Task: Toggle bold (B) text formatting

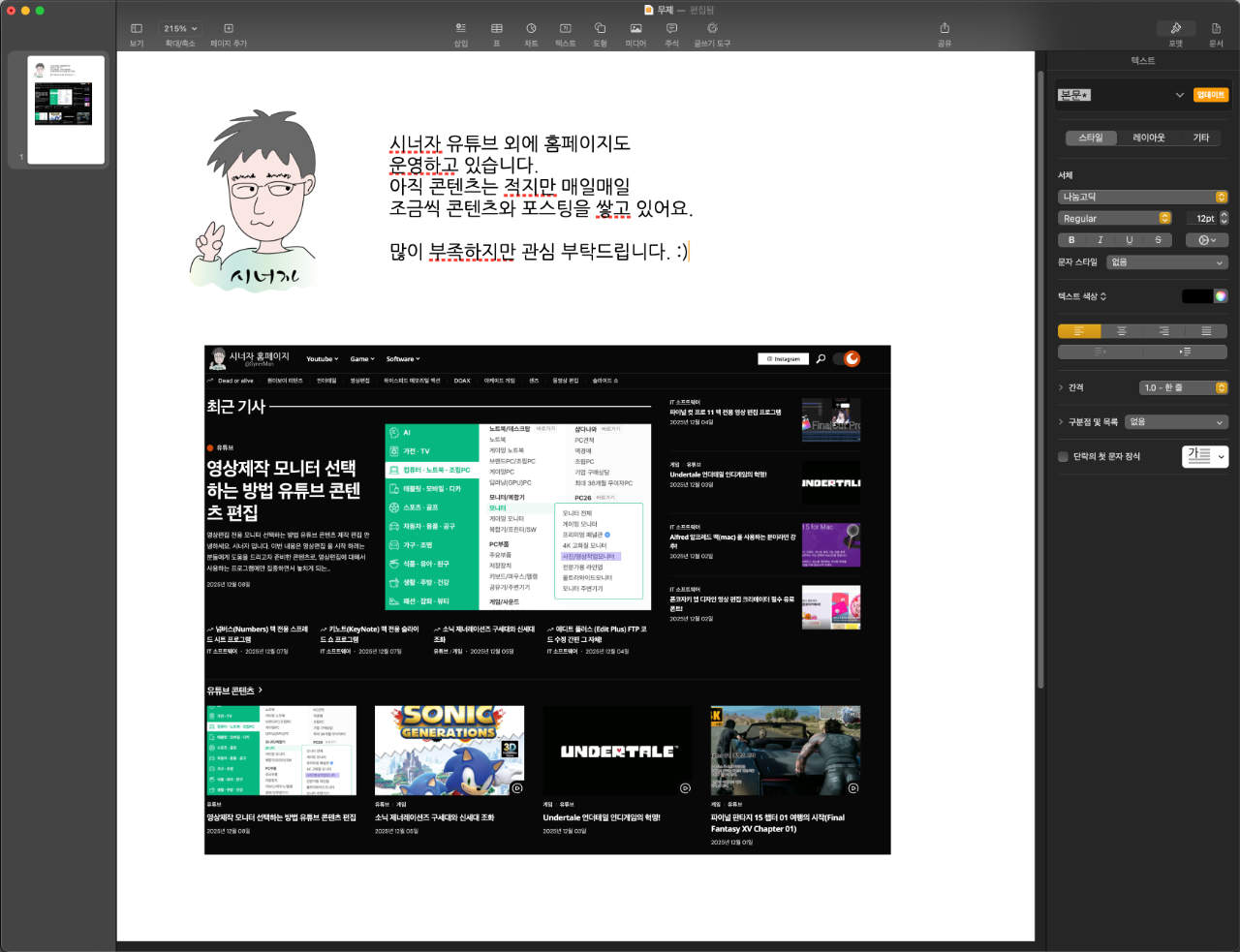Action: 1071,240
